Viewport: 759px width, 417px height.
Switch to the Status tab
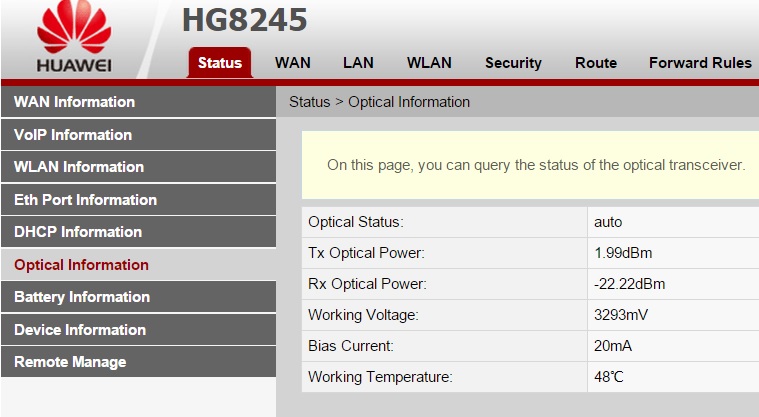tap(219, 62)
